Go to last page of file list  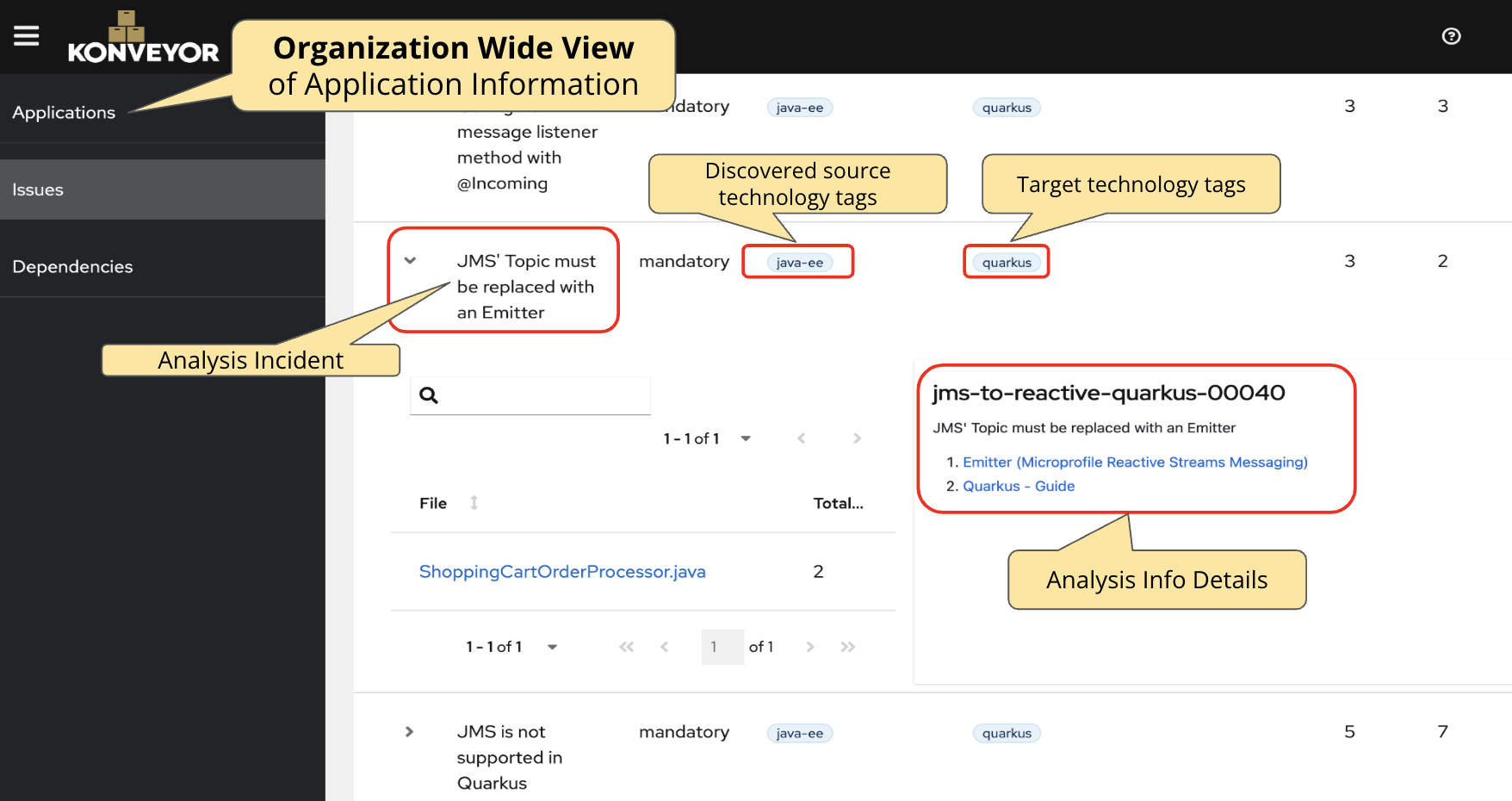tap(848, 647)
